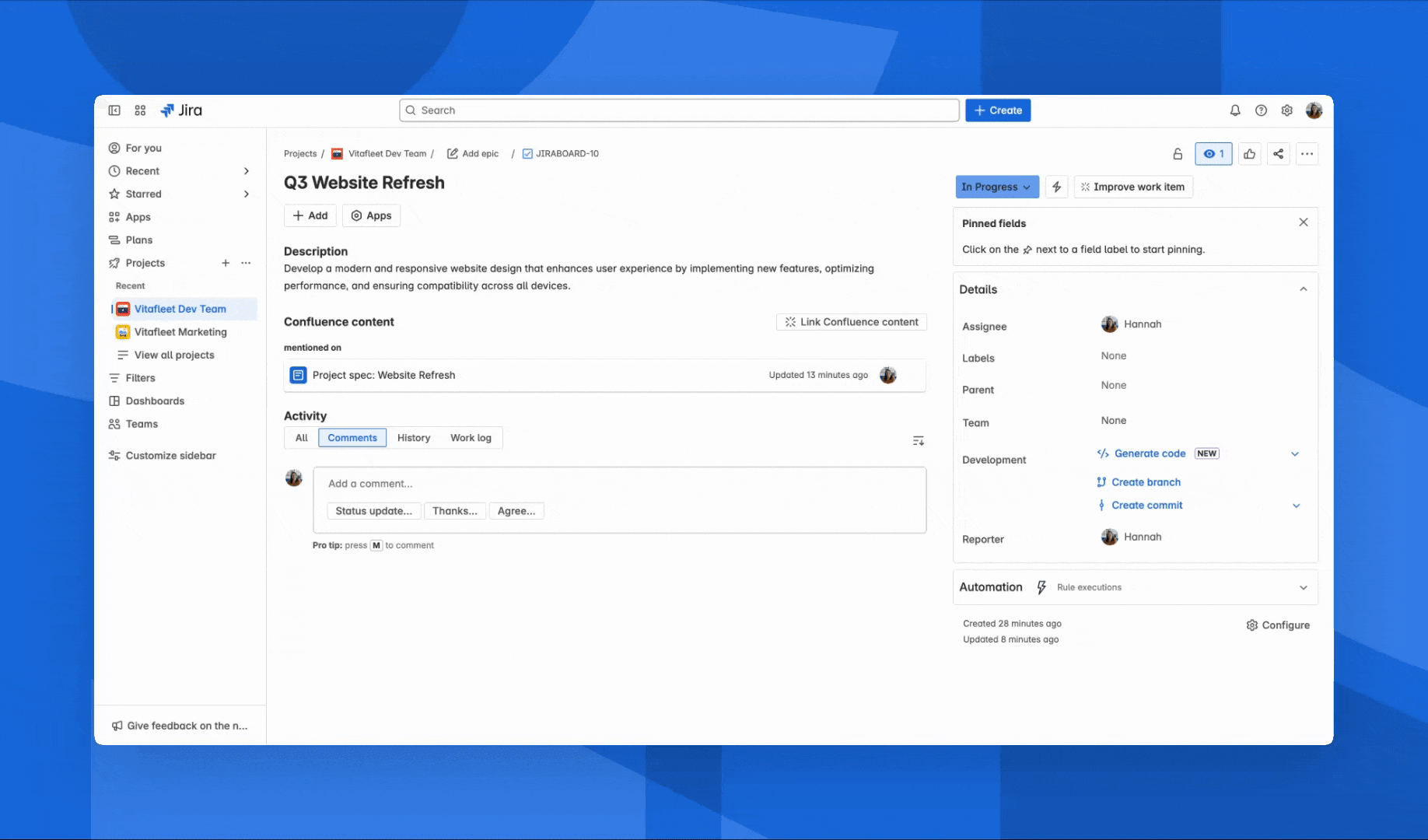Viewport: 1428px width, 840px height.
Task: Open the notifications bell
Action: point(1234,110)
